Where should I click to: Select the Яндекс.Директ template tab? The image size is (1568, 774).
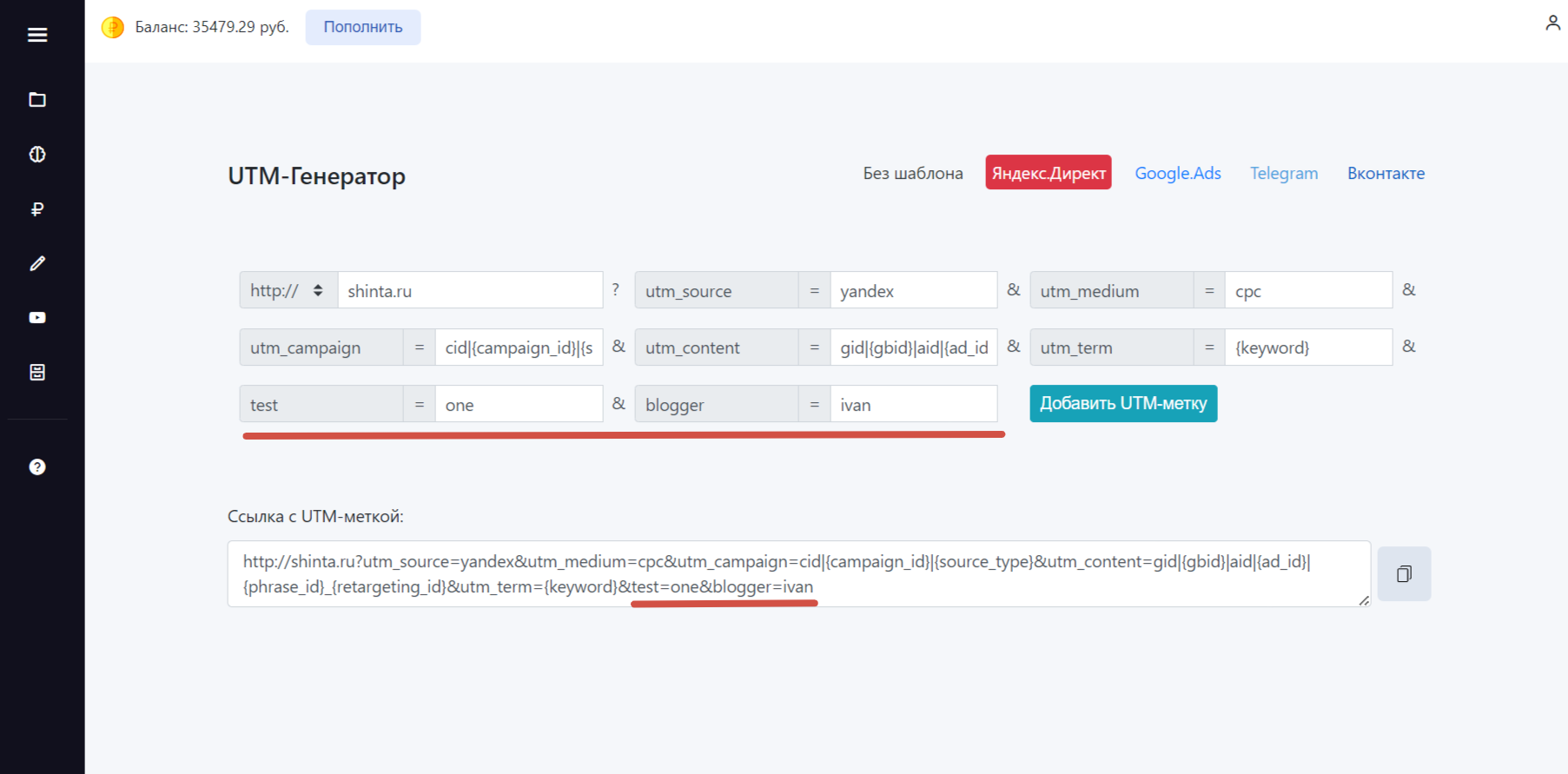(1049, 173)
